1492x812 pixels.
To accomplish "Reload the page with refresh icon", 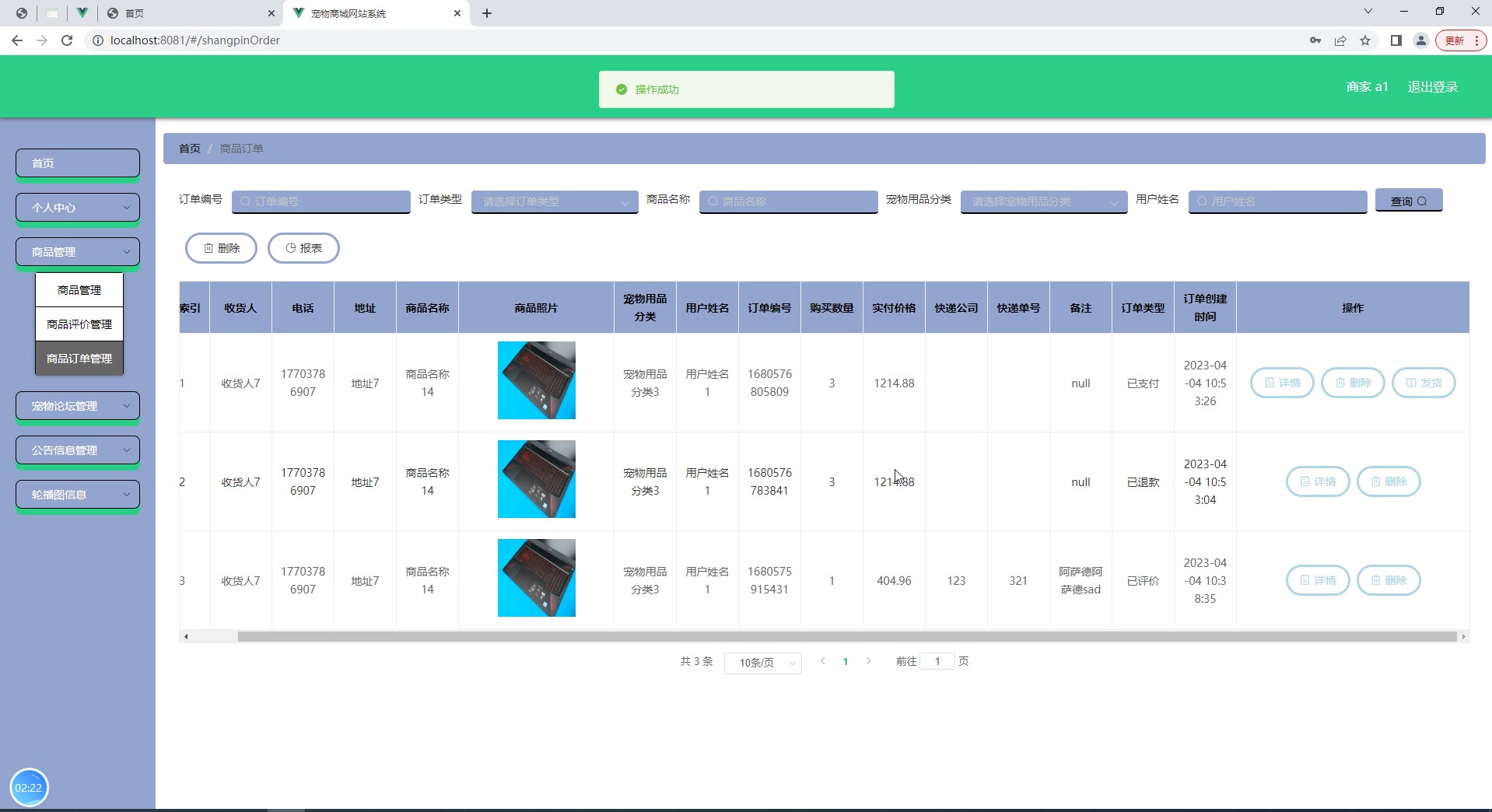I will 67,40.
